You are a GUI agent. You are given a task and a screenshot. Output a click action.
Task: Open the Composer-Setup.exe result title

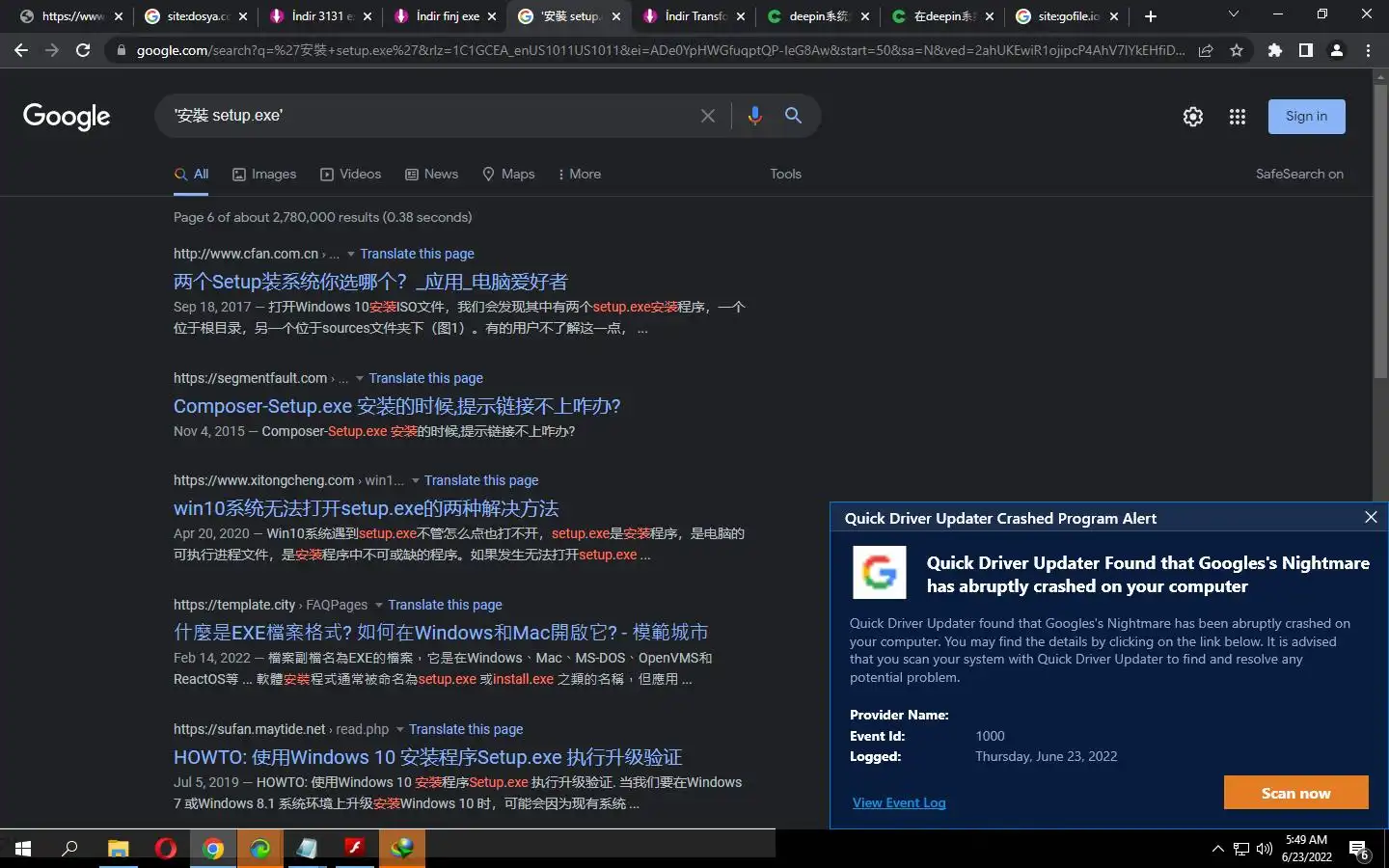click(397, 406)
